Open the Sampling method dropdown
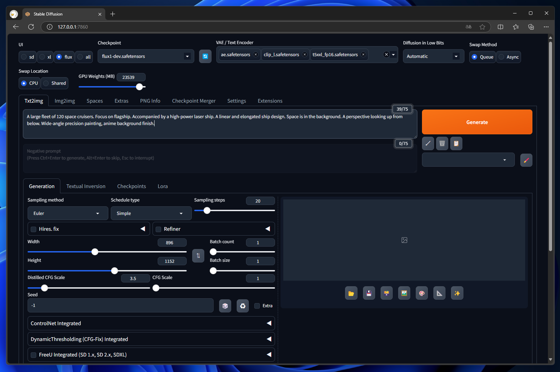This screenshot has height=372, width=560. point(68,213)
